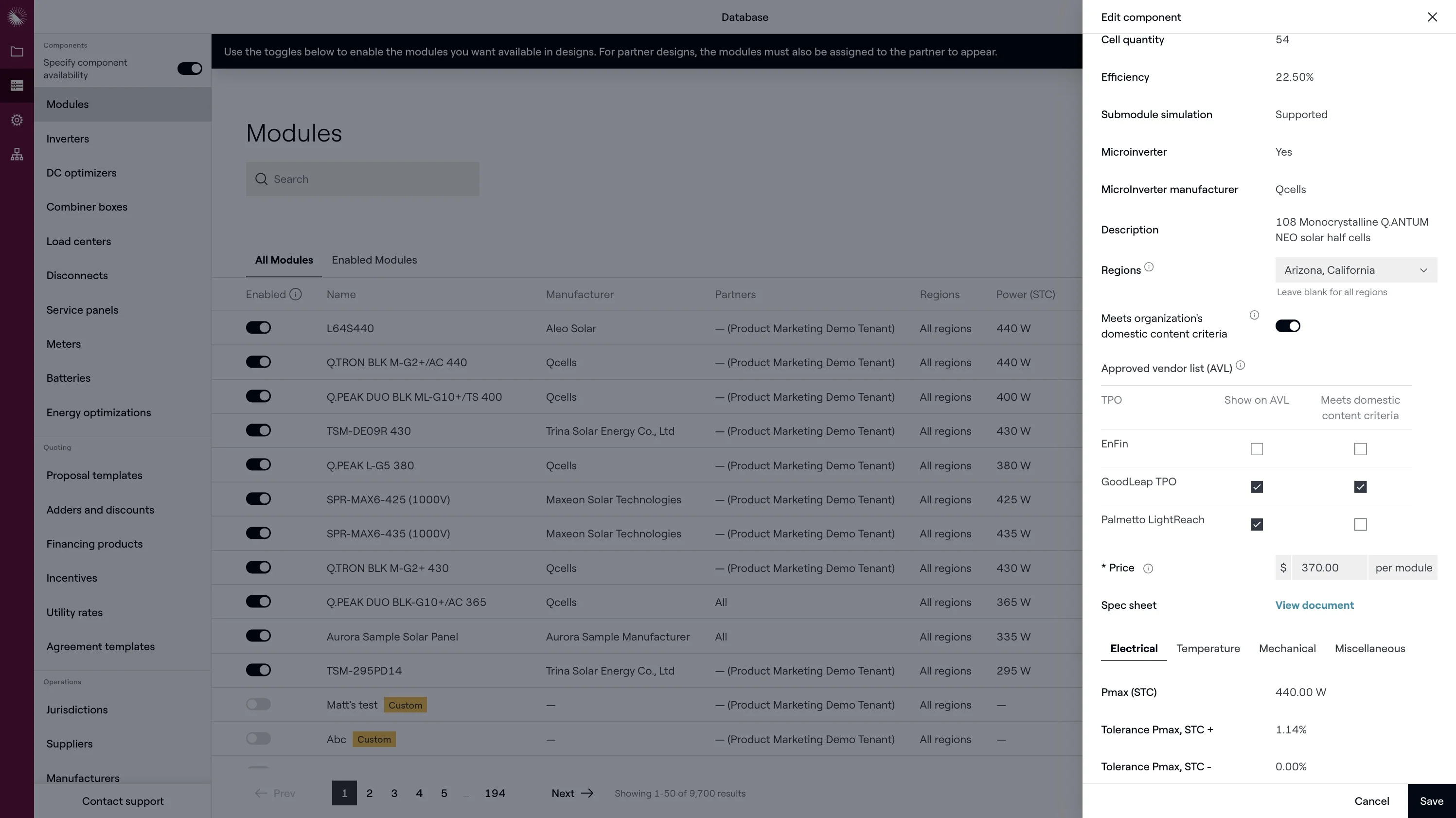Image resolution: width=1456 pixels, height=818 pixels.
Task: Click View document spec sheet link
Action: click(1314, 605)
